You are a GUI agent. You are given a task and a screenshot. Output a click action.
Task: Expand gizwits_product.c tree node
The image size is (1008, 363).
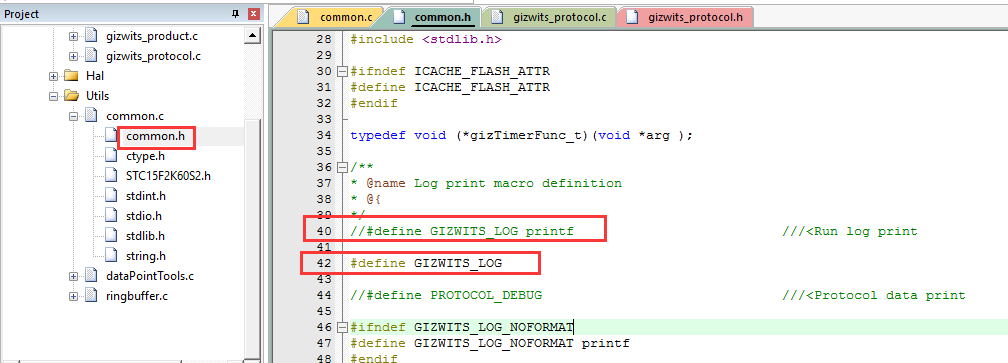click(73, 36)
